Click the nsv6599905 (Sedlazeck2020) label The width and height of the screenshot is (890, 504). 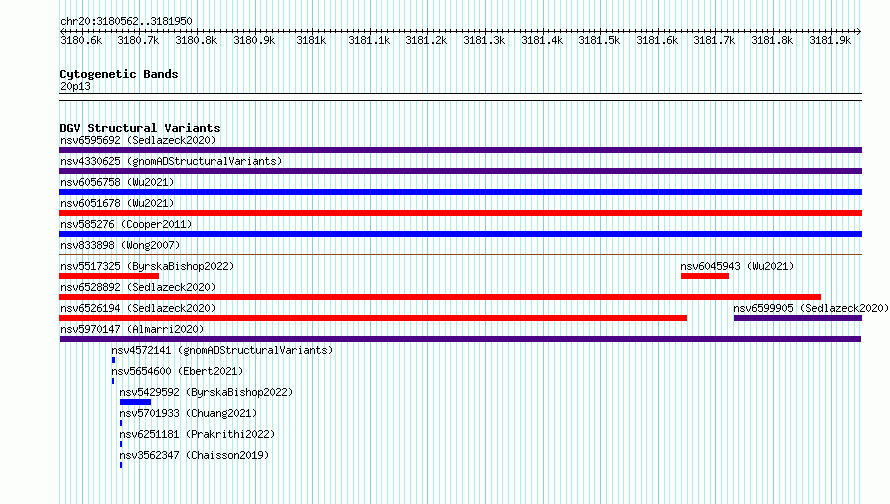click(811, 308)
